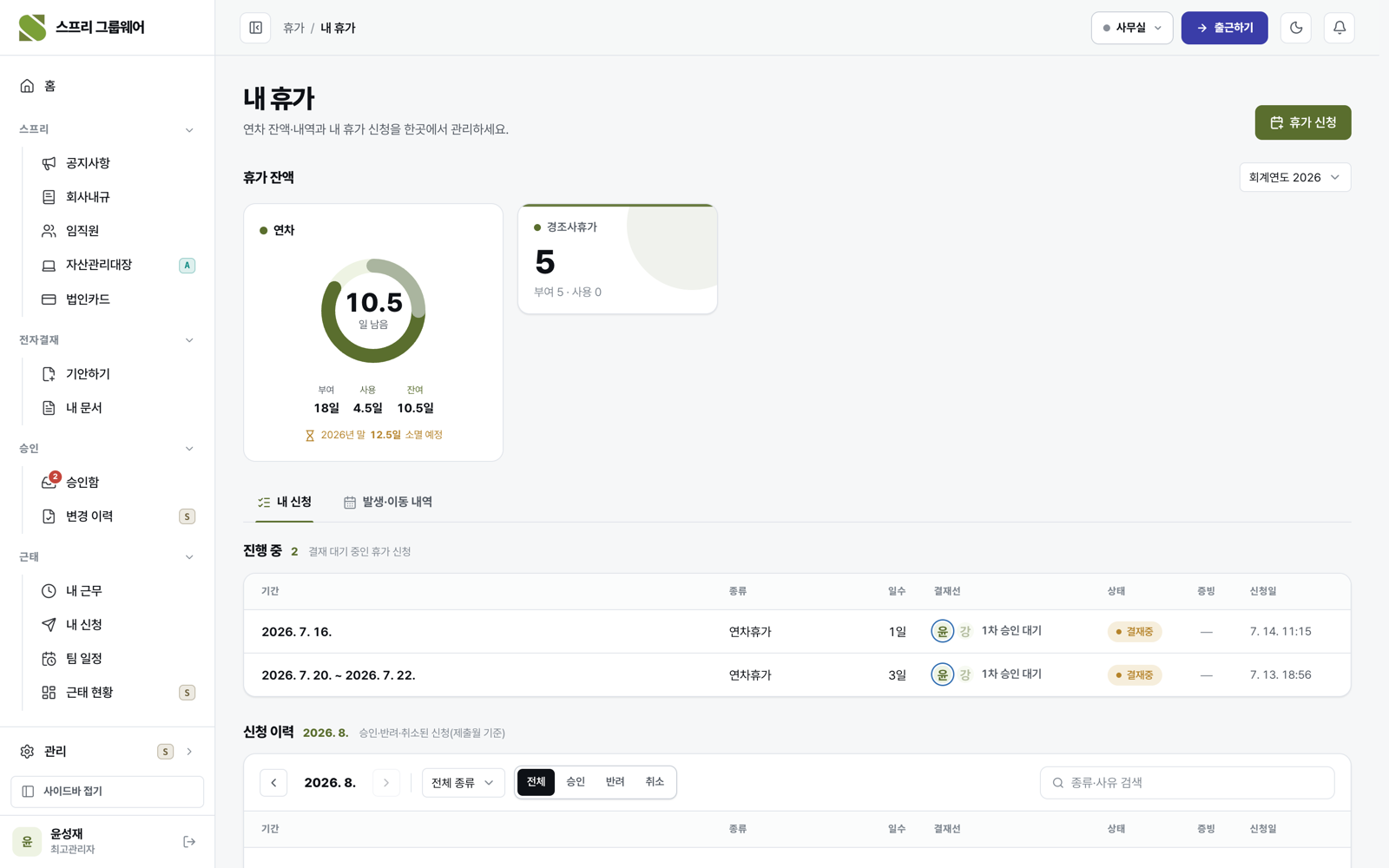1389x868 pixels.
Task: Open 근태 현황 dashboard item
Action: [x=118, y=693]
